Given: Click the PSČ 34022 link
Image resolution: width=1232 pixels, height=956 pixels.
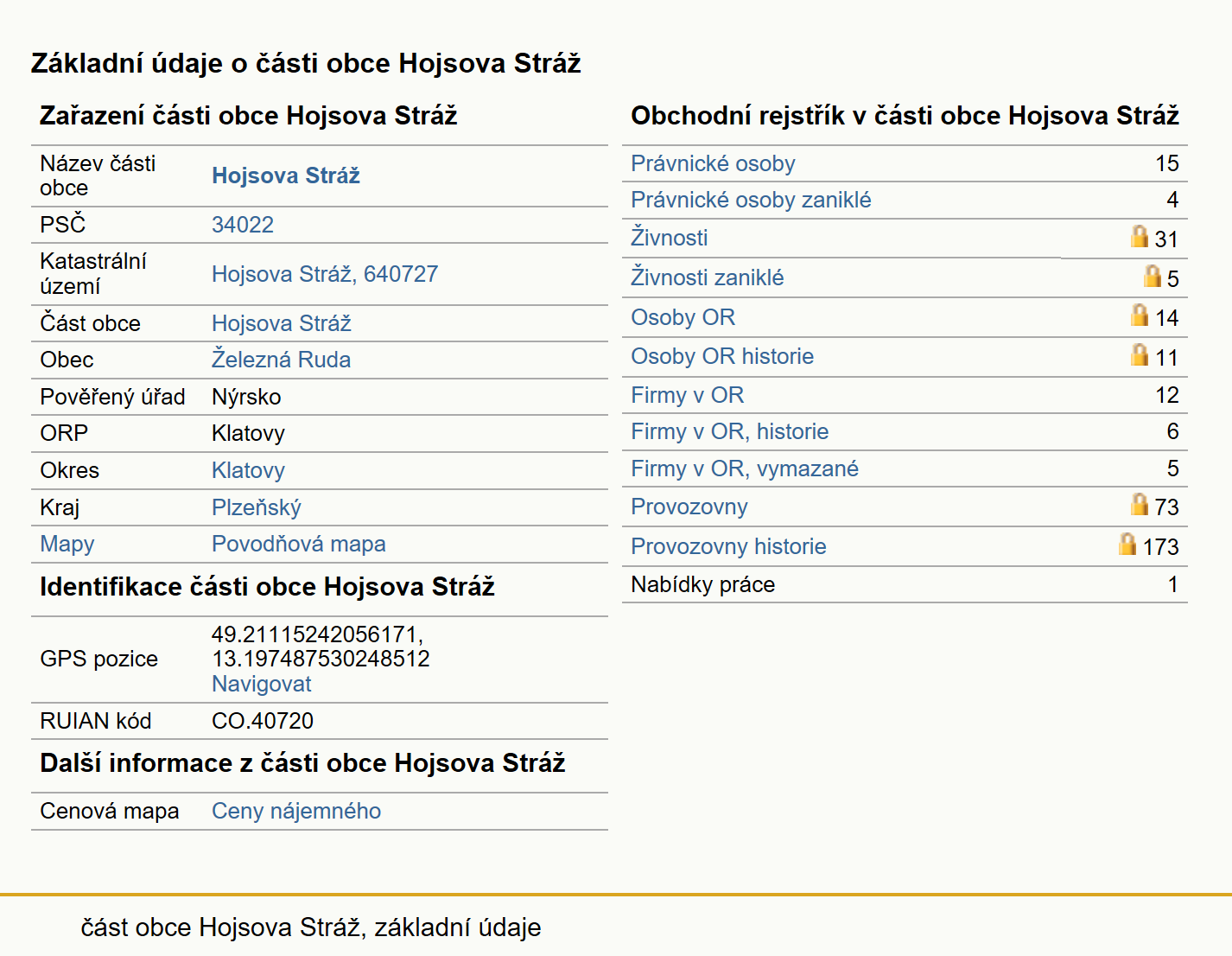Looking at the screenshot, I should (243, 225).
